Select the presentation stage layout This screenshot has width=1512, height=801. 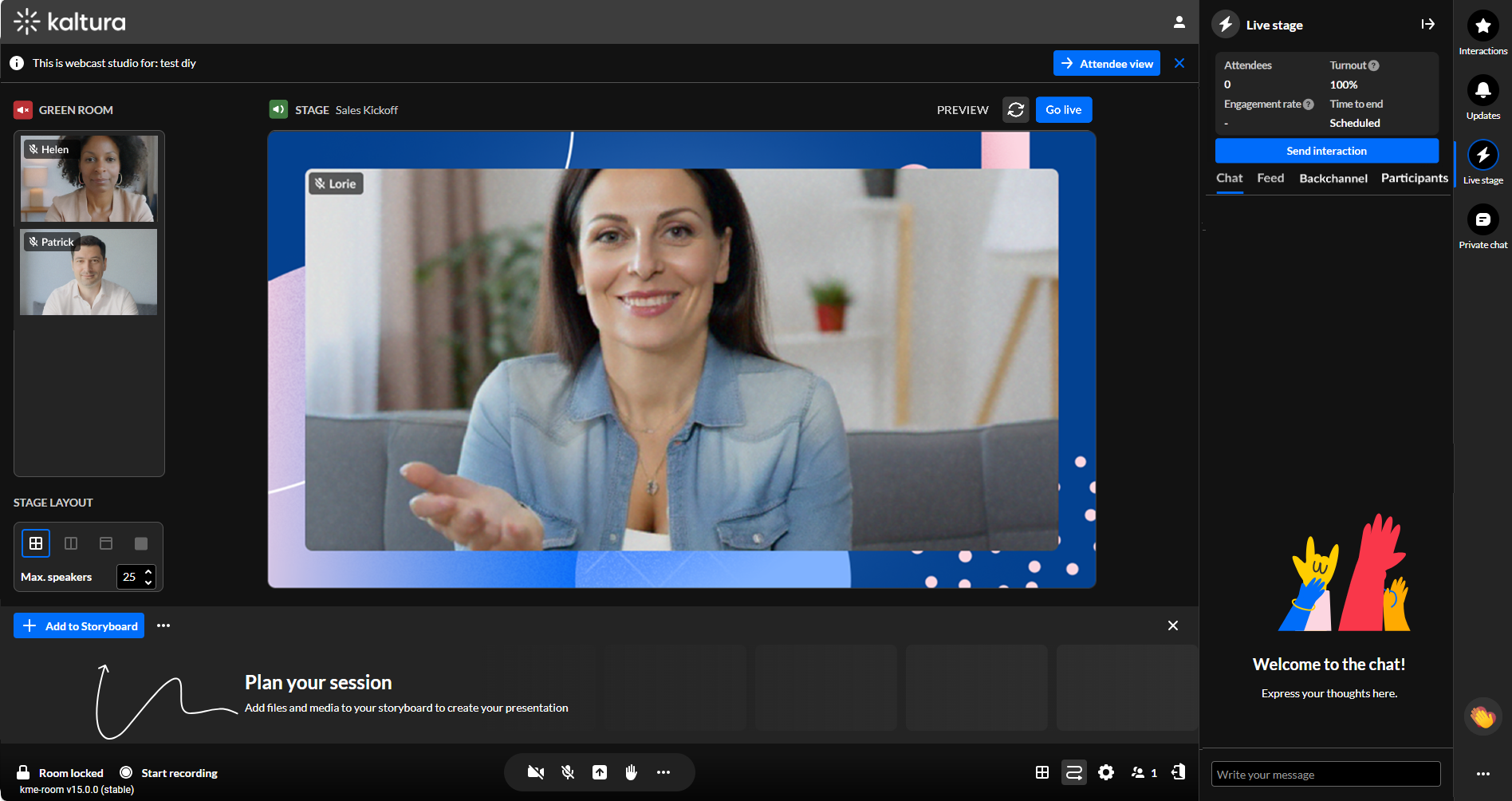(x=106, y=543)
